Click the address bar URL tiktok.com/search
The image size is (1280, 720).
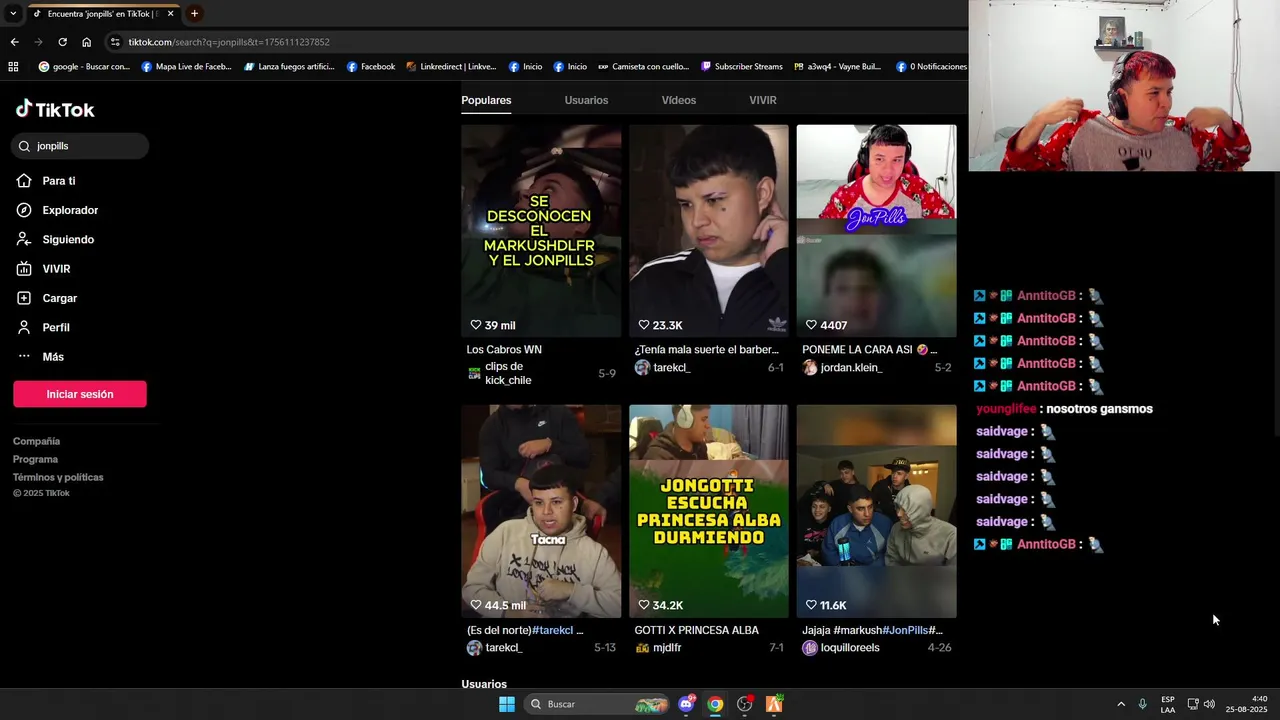point(229,42)
